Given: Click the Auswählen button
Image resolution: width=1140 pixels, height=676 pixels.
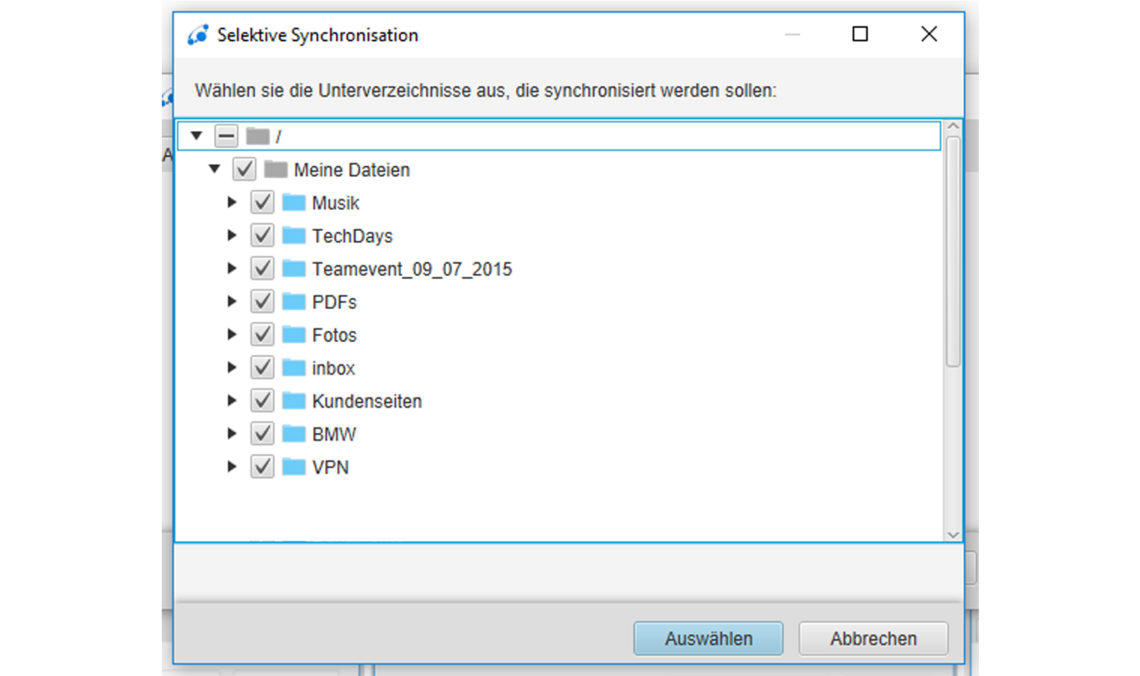Looking at the screenshot, I should pos(707,638).
